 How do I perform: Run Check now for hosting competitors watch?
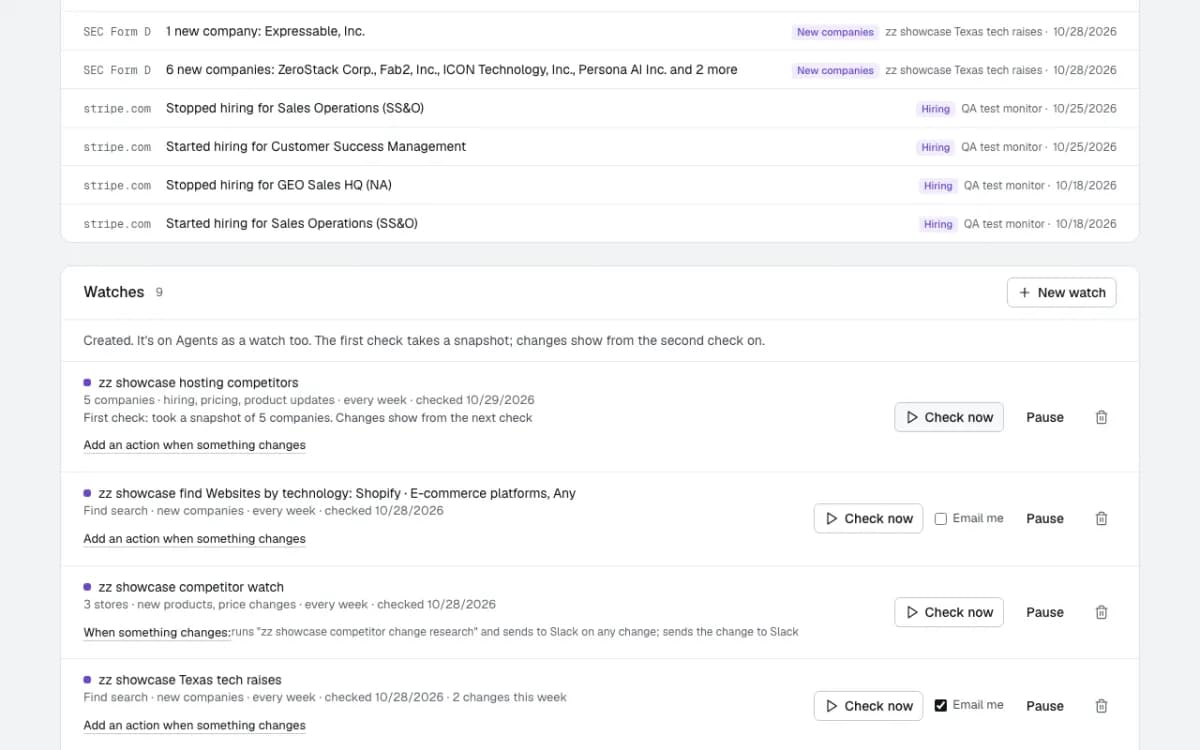(x=949, y=417)
